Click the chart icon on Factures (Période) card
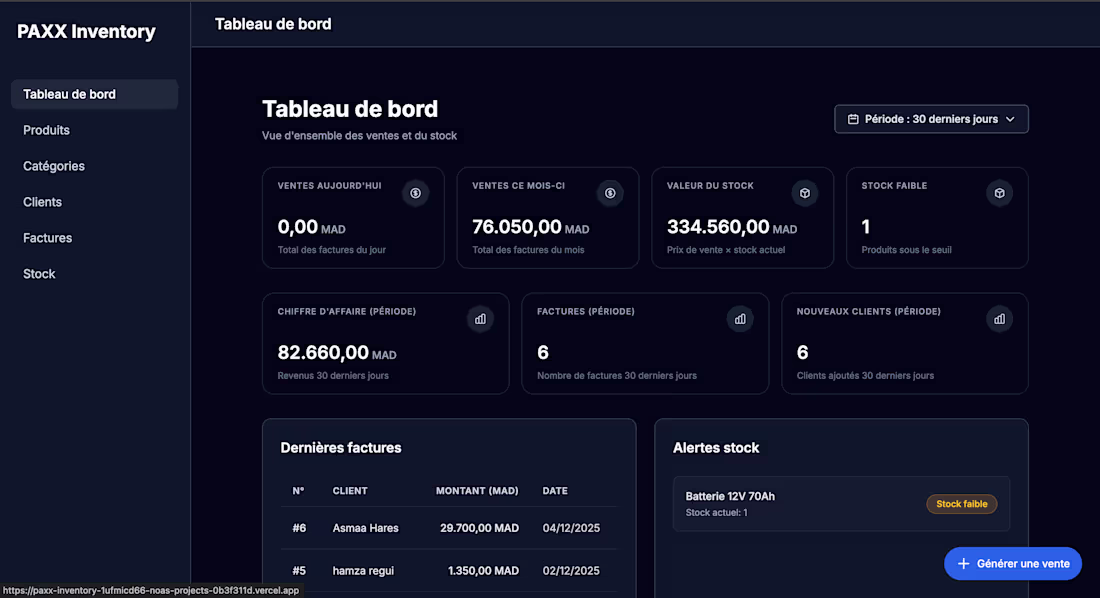This screenshot has height=598, width=1100. click(x=740, y=318)
